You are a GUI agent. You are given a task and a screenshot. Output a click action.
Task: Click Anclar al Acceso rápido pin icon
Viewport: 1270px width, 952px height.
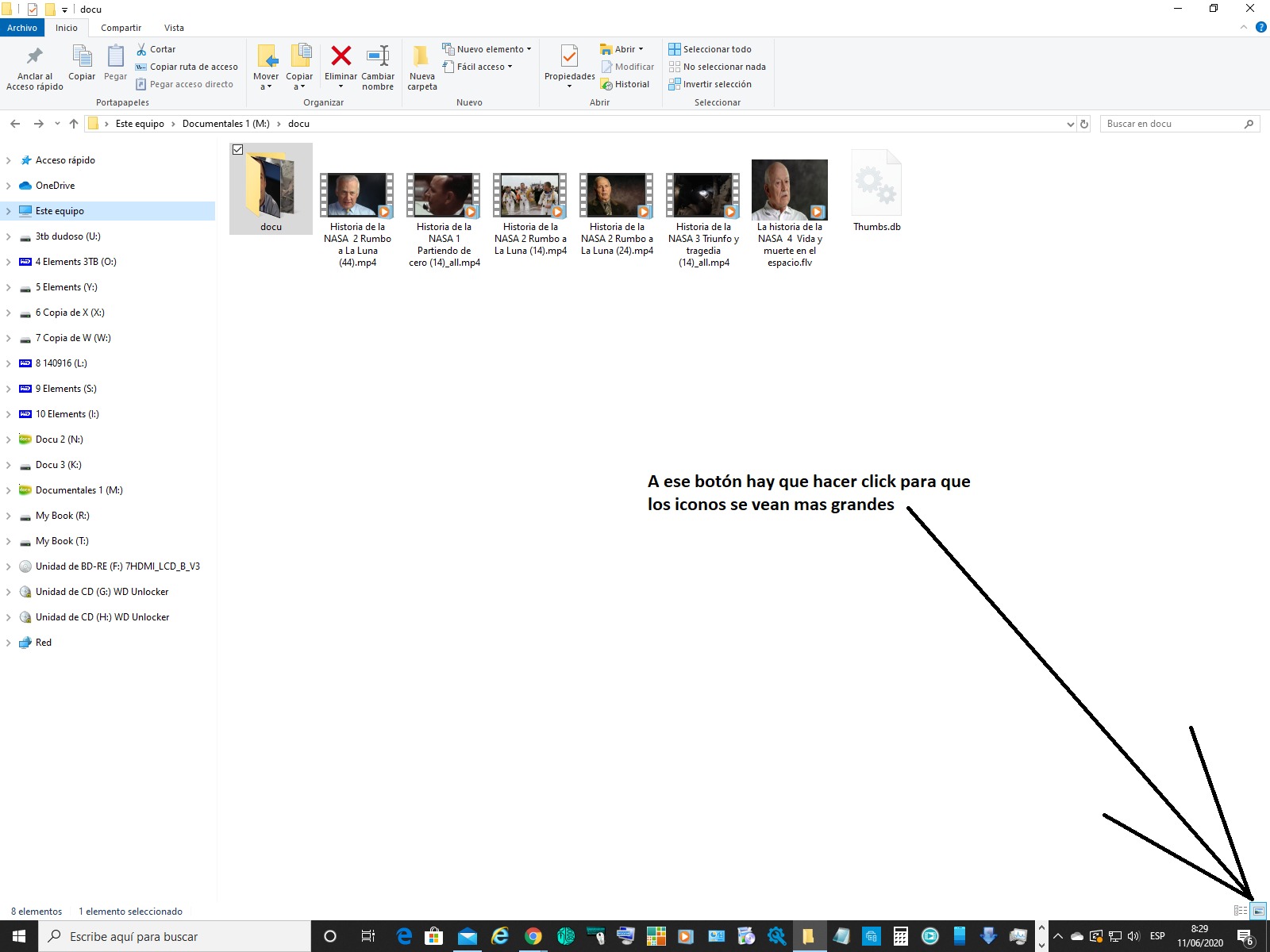pos(34,56)
